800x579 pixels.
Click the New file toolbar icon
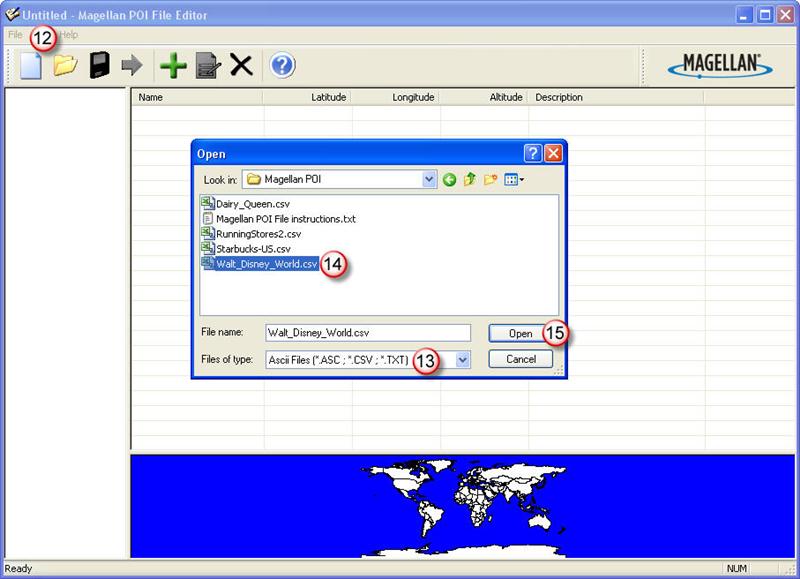[x=30, y=66]
